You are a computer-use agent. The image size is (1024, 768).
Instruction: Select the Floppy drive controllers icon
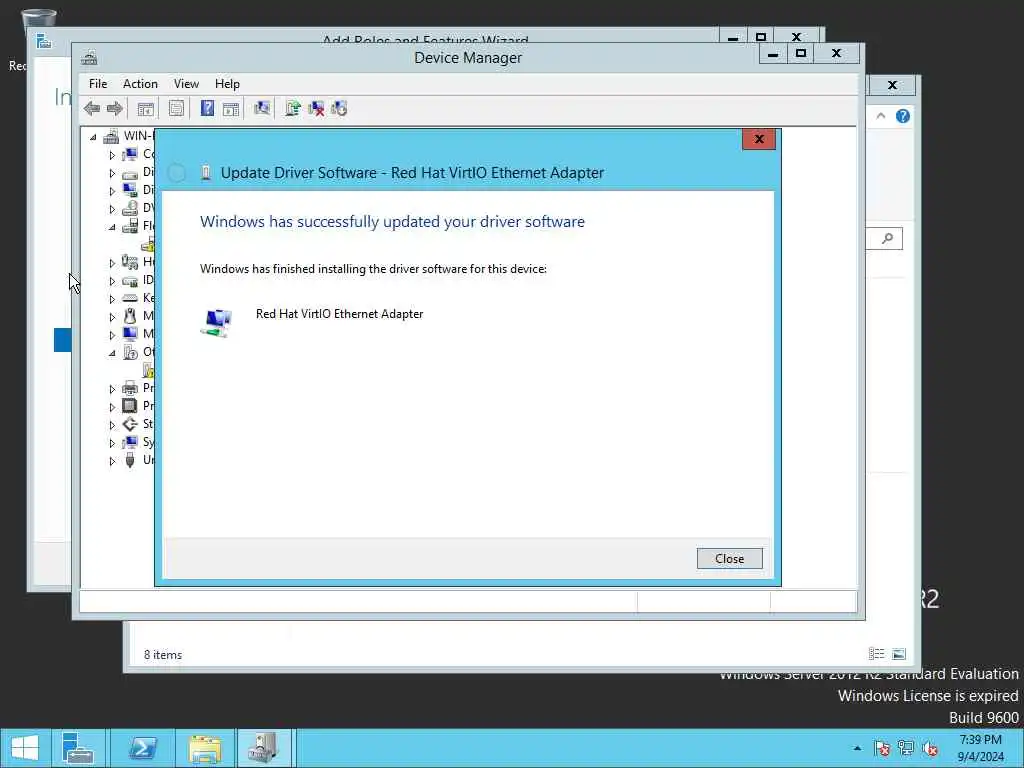click(130, 226)
